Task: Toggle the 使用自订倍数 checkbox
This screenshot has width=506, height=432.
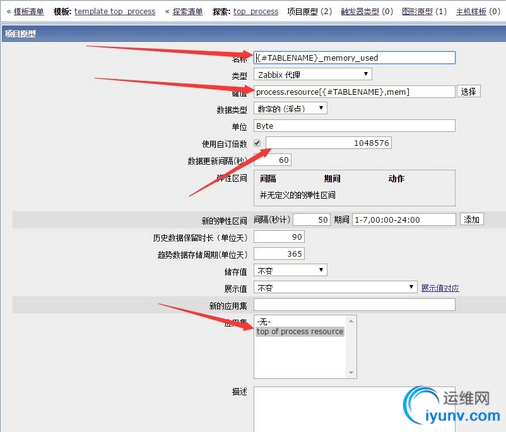Action: (257, 143)
